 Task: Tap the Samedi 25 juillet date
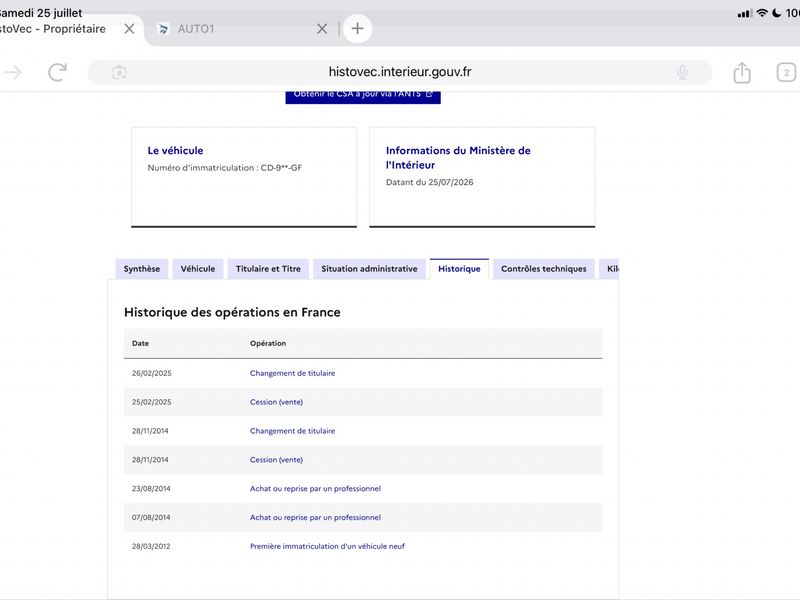41,13
